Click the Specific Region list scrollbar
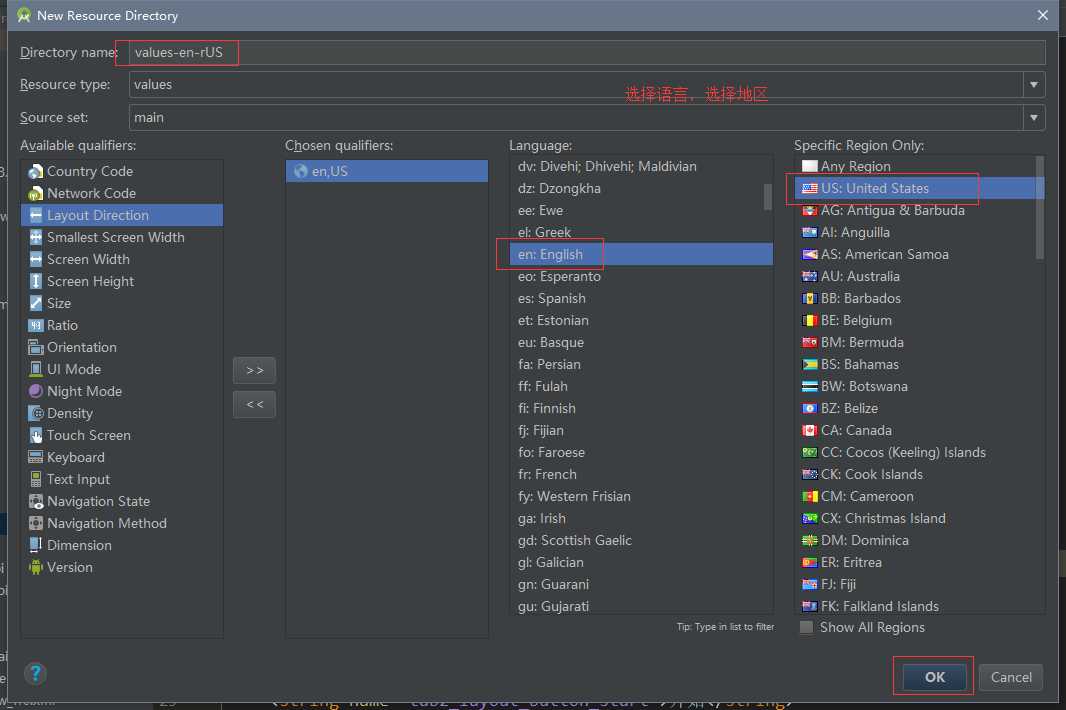This screenshot has height=710, width=1066. pyautogui.click(x=1039, y=207)
